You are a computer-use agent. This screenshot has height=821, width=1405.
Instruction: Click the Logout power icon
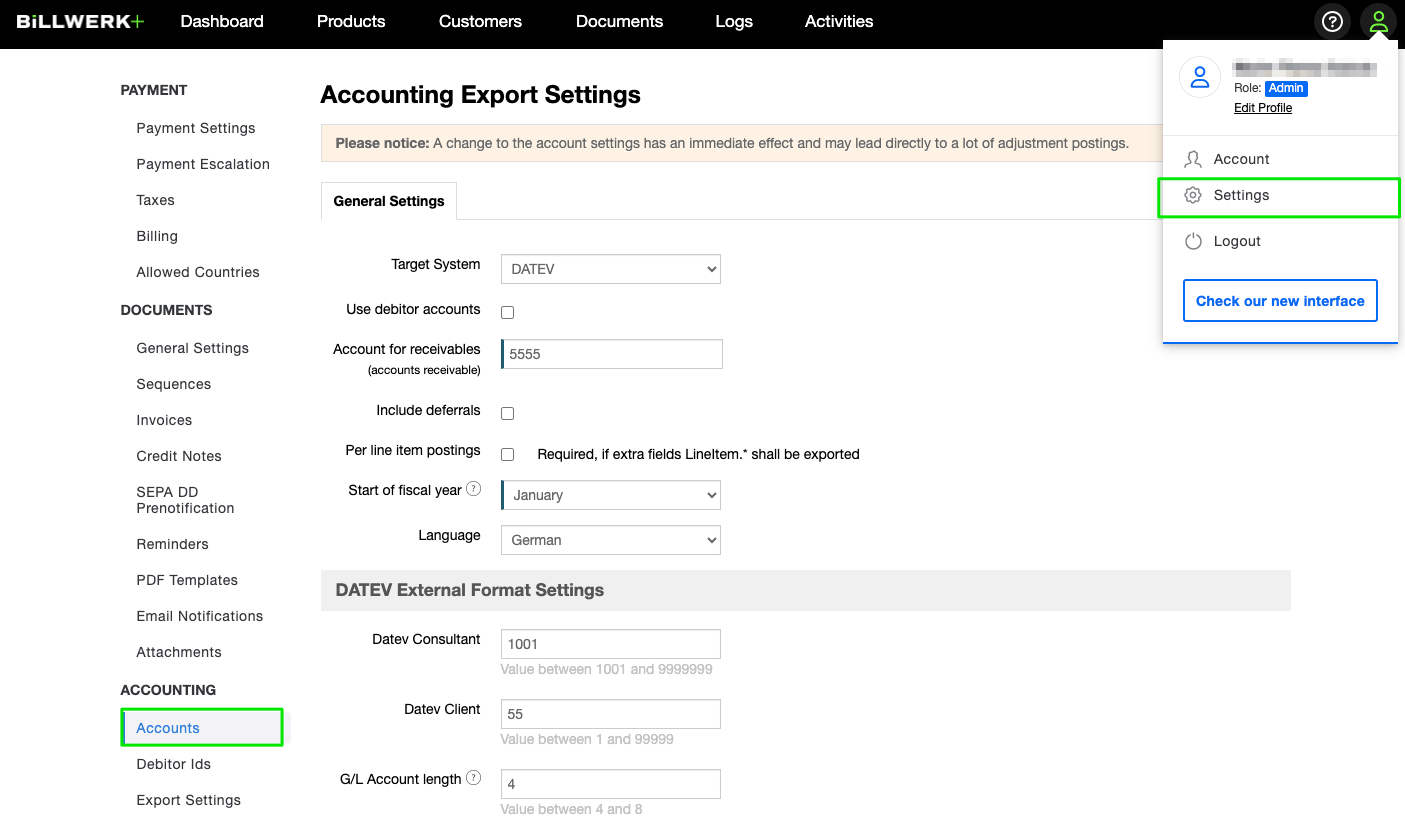[1192, 241]
